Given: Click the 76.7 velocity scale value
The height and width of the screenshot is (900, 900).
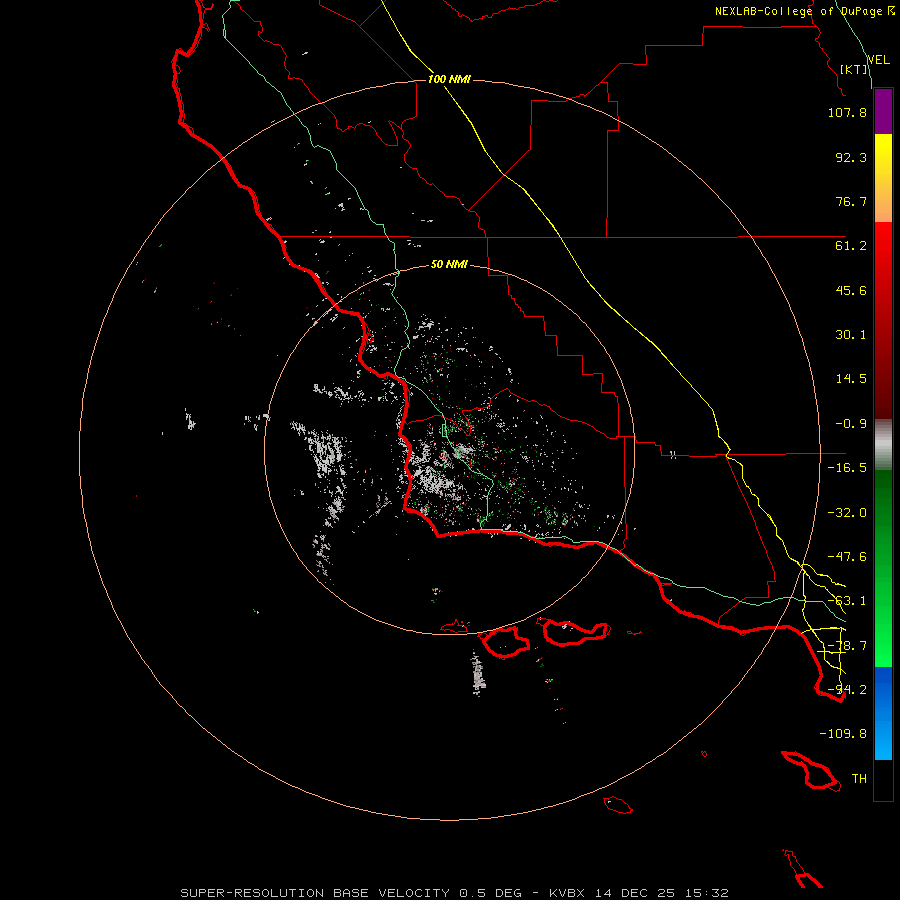Looking at the screenshot, I should (851, 201).
